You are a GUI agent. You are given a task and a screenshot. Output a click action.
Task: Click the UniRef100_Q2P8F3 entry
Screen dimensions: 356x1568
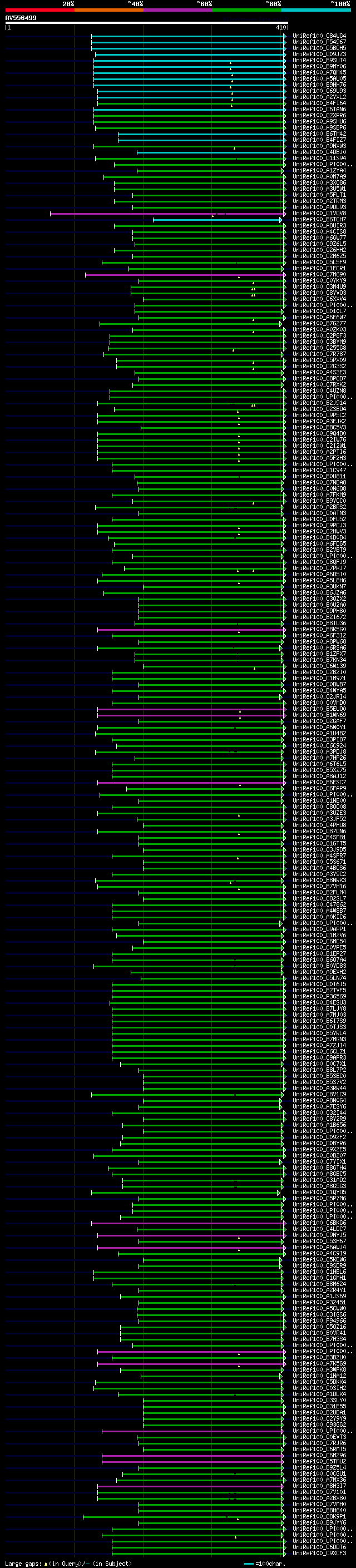[x=319, y=336]
